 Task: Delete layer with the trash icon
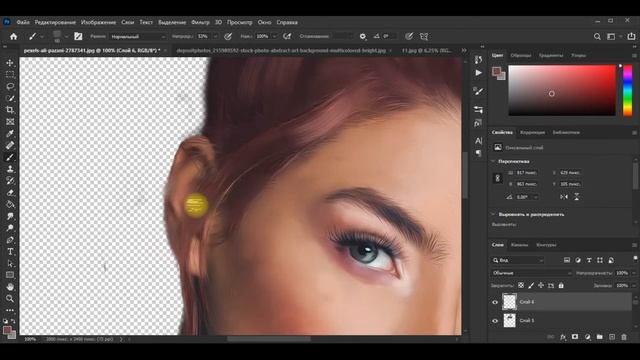[x=624, y=337]
